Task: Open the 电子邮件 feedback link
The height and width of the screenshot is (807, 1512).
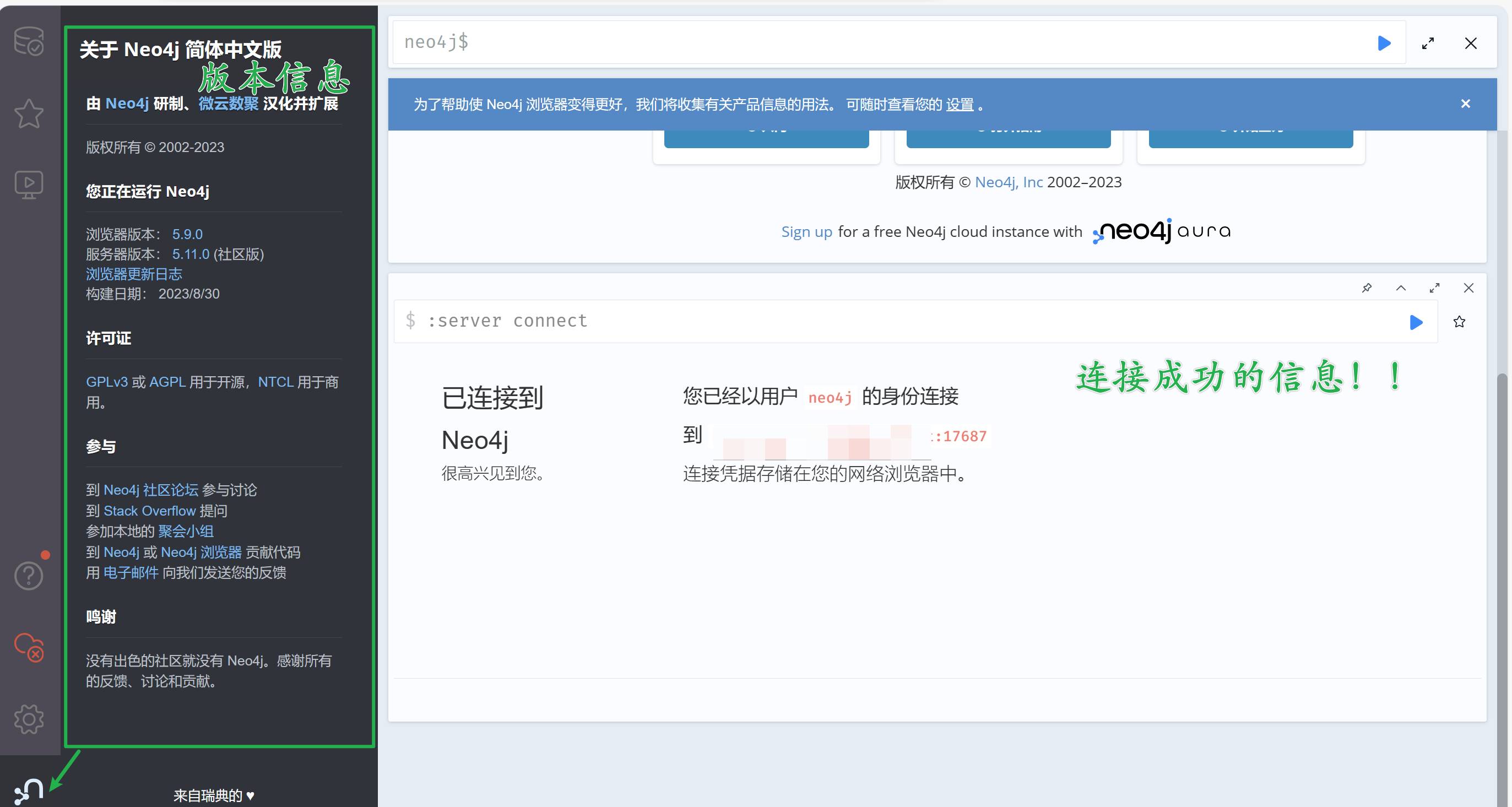Action: coord(131,572)
